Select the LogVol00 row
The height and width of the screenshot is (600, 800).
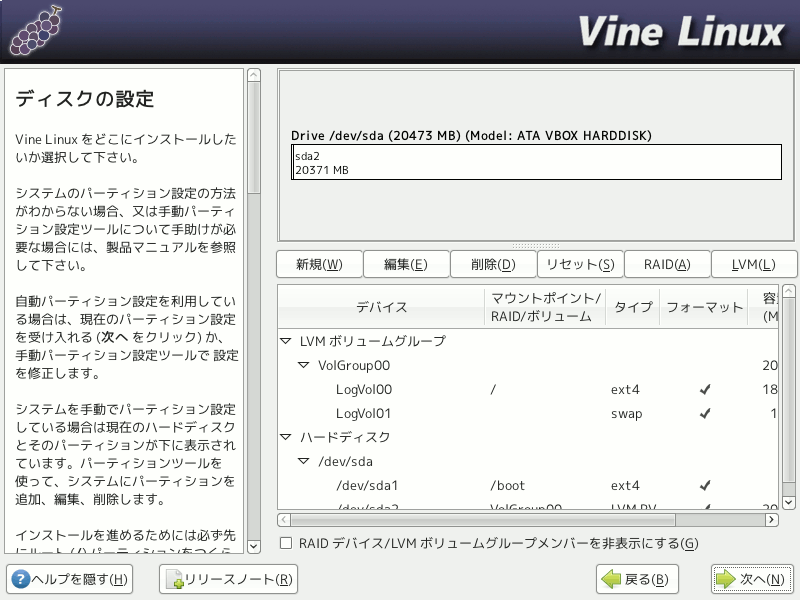(528, 390)
